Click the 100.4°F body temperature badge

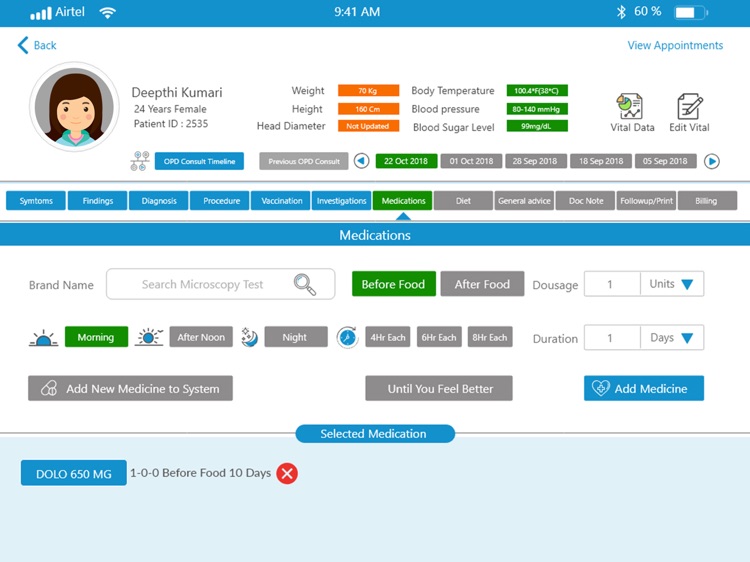tap(537, 90)
